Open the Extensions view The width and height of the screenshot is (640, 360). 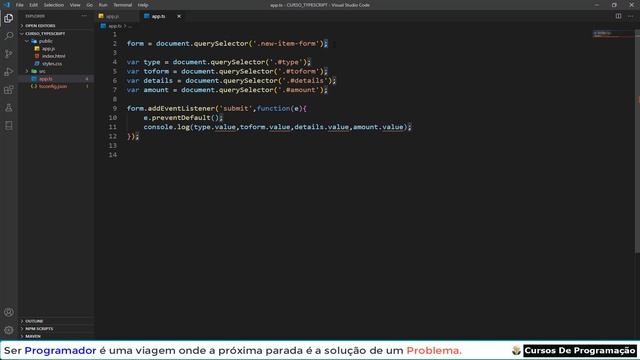[9, 90]
